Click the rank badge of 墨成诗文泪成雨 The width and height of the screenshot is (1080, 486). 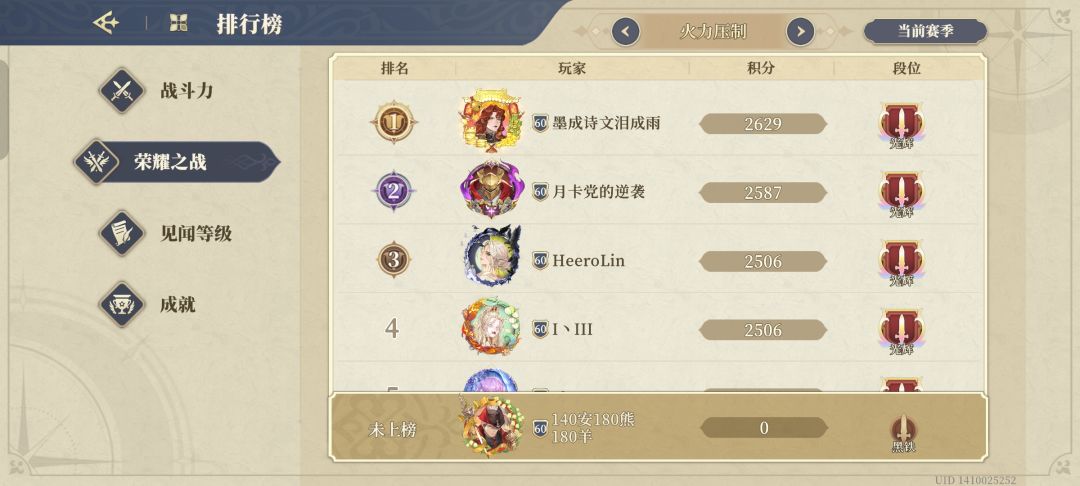pos(902,126)
